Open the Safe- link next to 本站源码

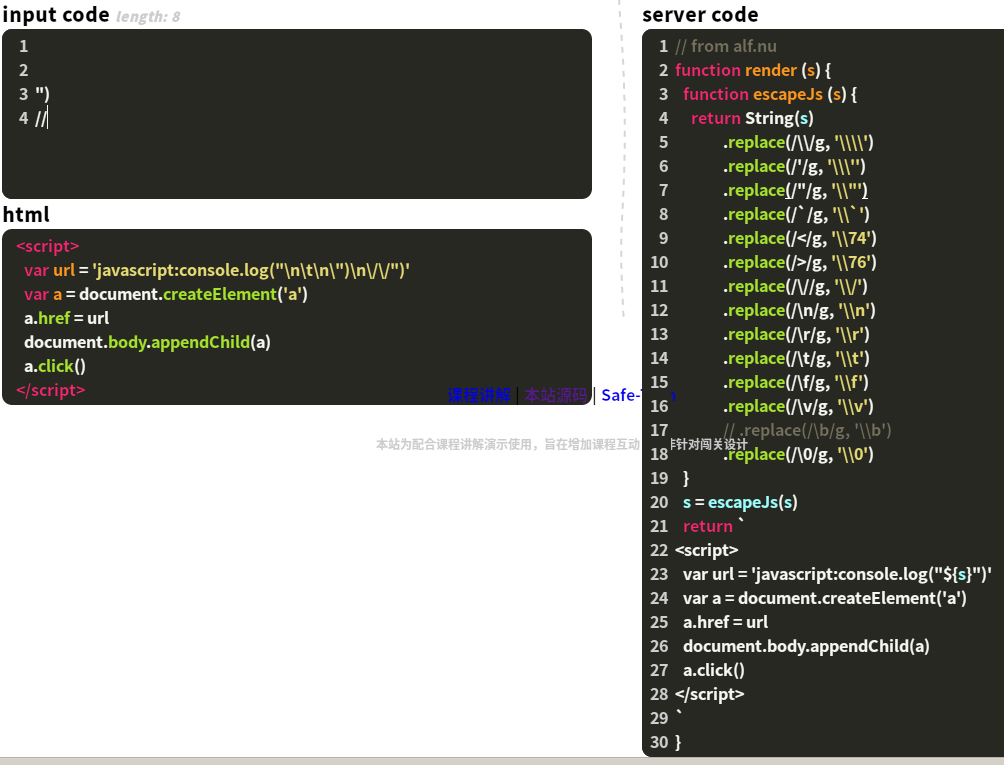tap(620, 395)
